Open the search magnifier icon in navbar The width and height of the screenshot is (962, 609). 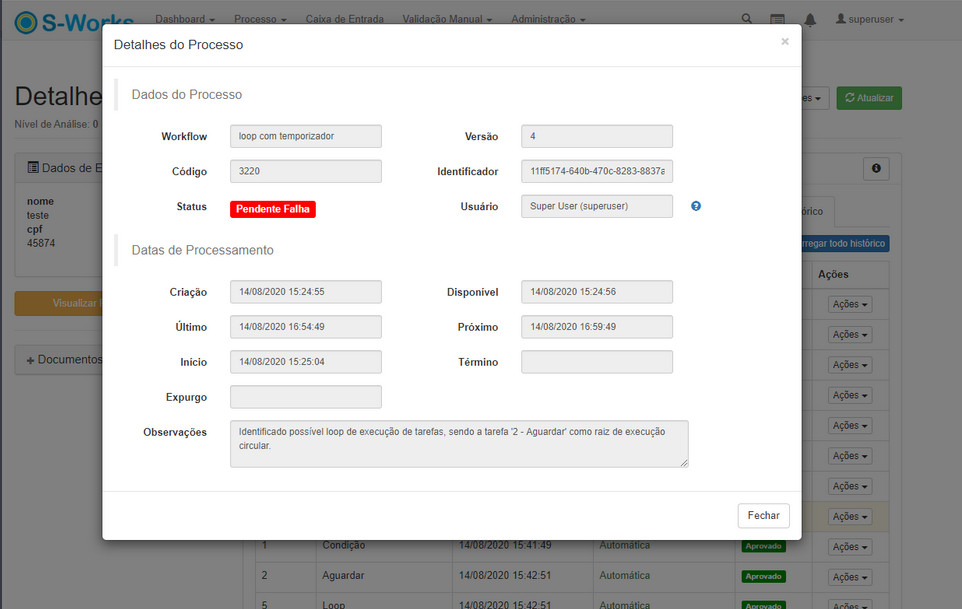(x=747, y=19)
